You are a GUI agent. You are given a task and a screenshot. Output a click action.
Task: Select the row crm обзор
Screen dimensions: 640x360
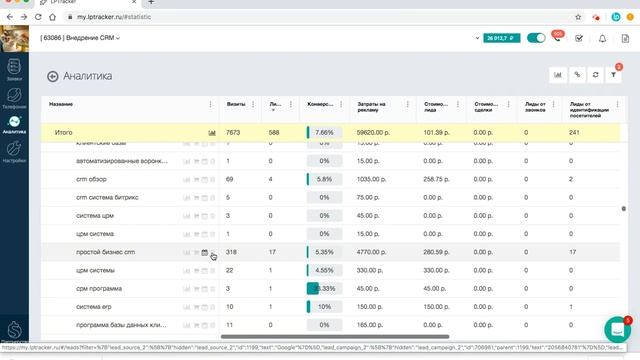(331, 179)
